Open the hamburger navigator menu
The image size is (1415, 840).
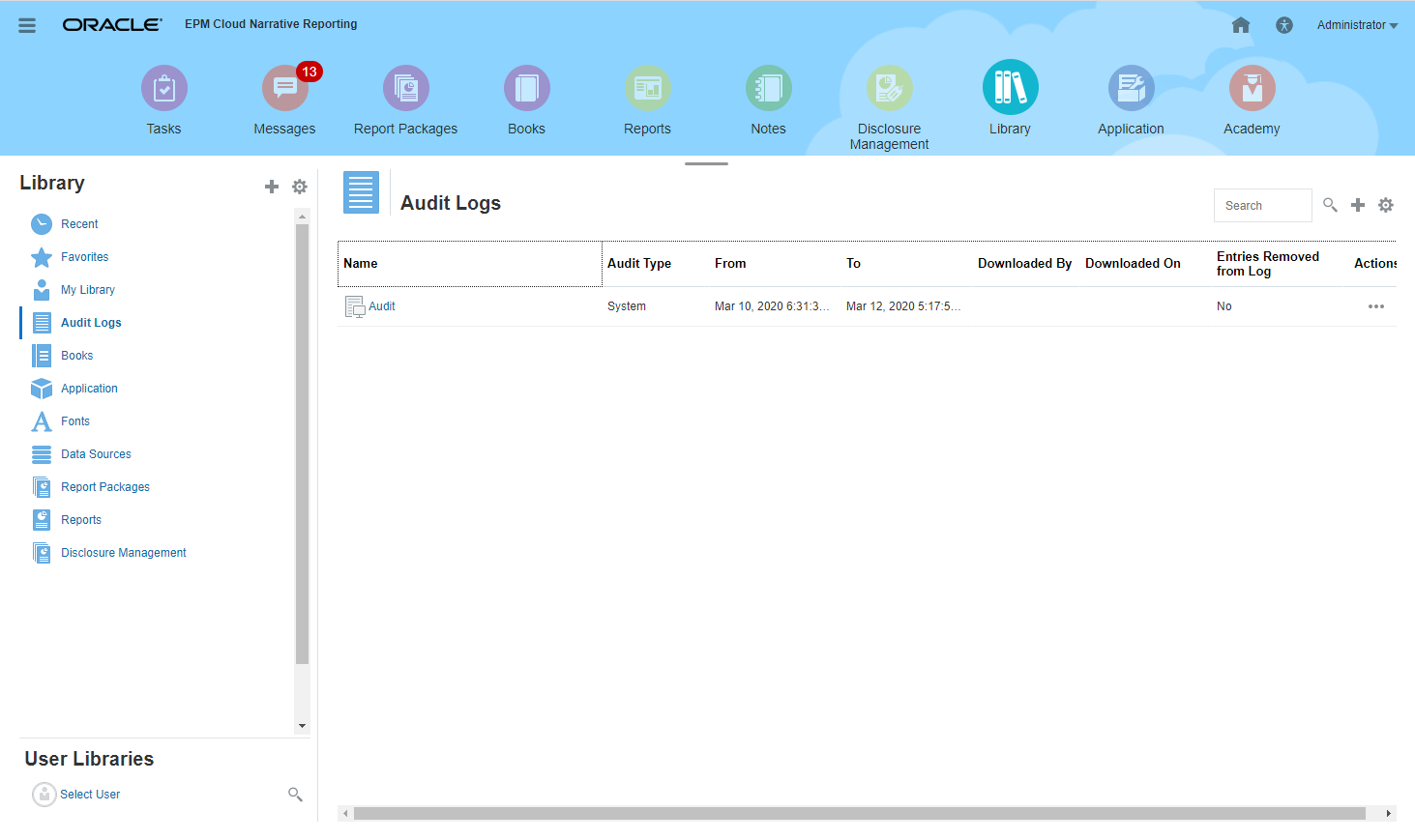(x=27, y=25)
